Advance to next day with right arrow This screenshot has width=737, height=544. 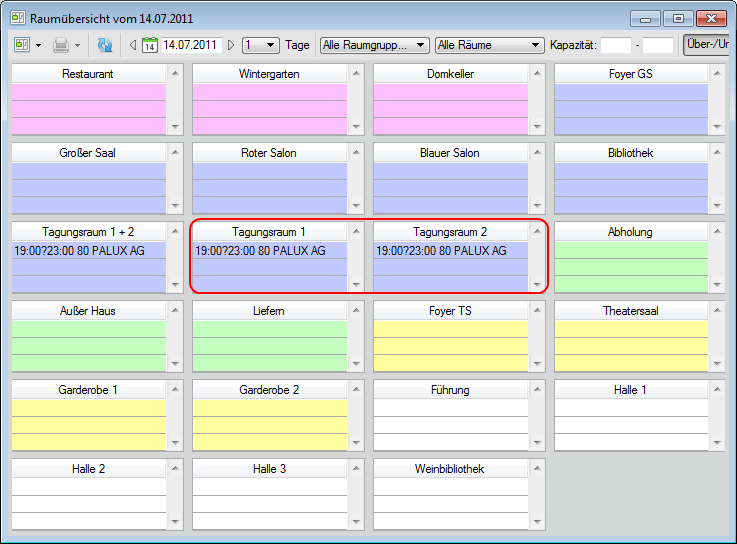click(231, 45)
